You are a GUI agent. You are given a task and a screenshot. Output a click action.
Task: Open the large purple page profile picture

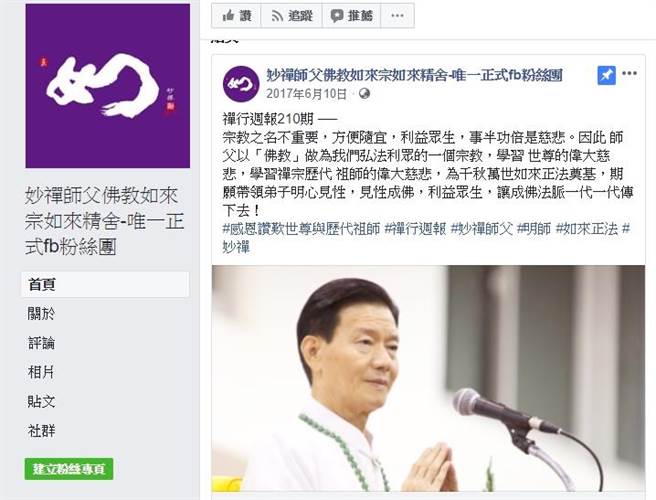pos(108,86)
